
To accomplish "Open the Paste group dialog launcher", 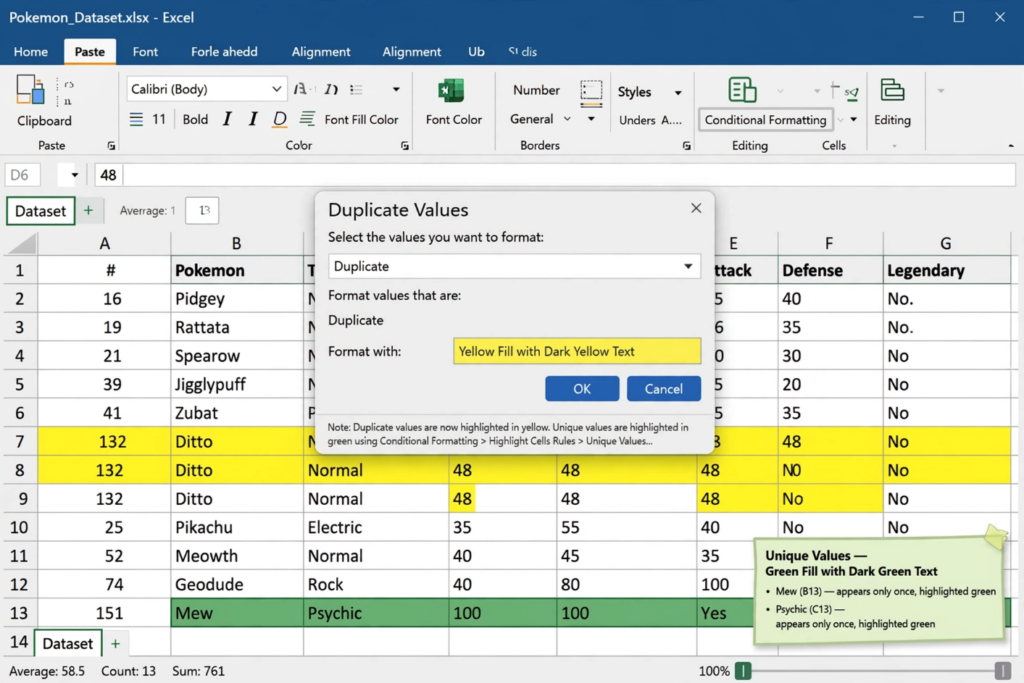I will point(111,146).
